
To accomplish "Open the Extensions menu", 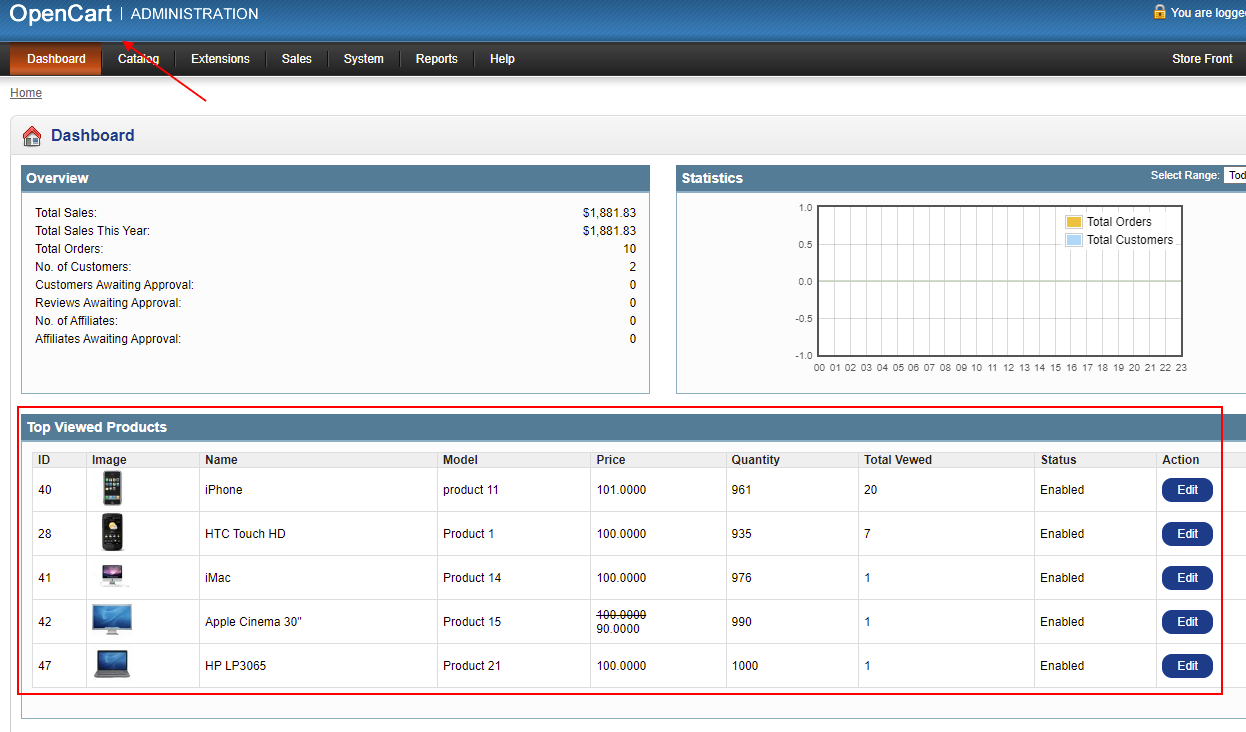I will click(220, 59).
